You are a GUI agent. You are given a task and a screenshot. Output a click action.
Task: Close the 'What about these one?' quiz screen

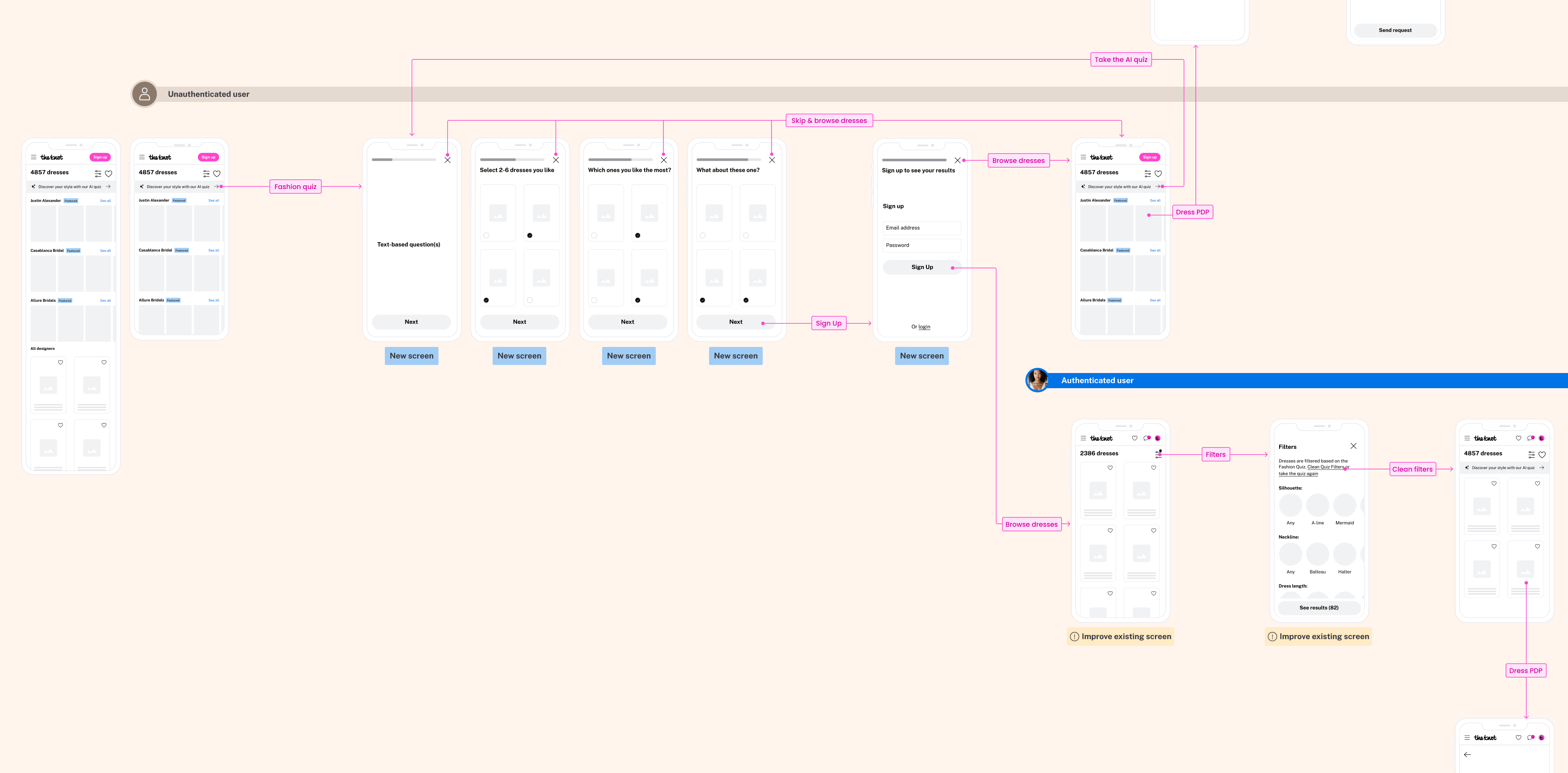772,160
